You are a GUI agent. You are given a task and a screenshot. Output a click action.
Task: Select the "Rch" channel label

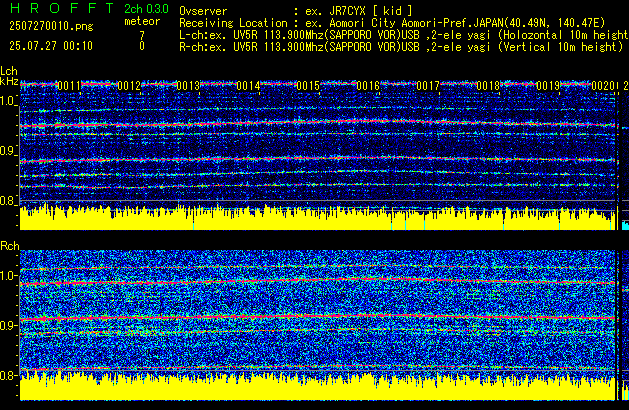[10, 246]
